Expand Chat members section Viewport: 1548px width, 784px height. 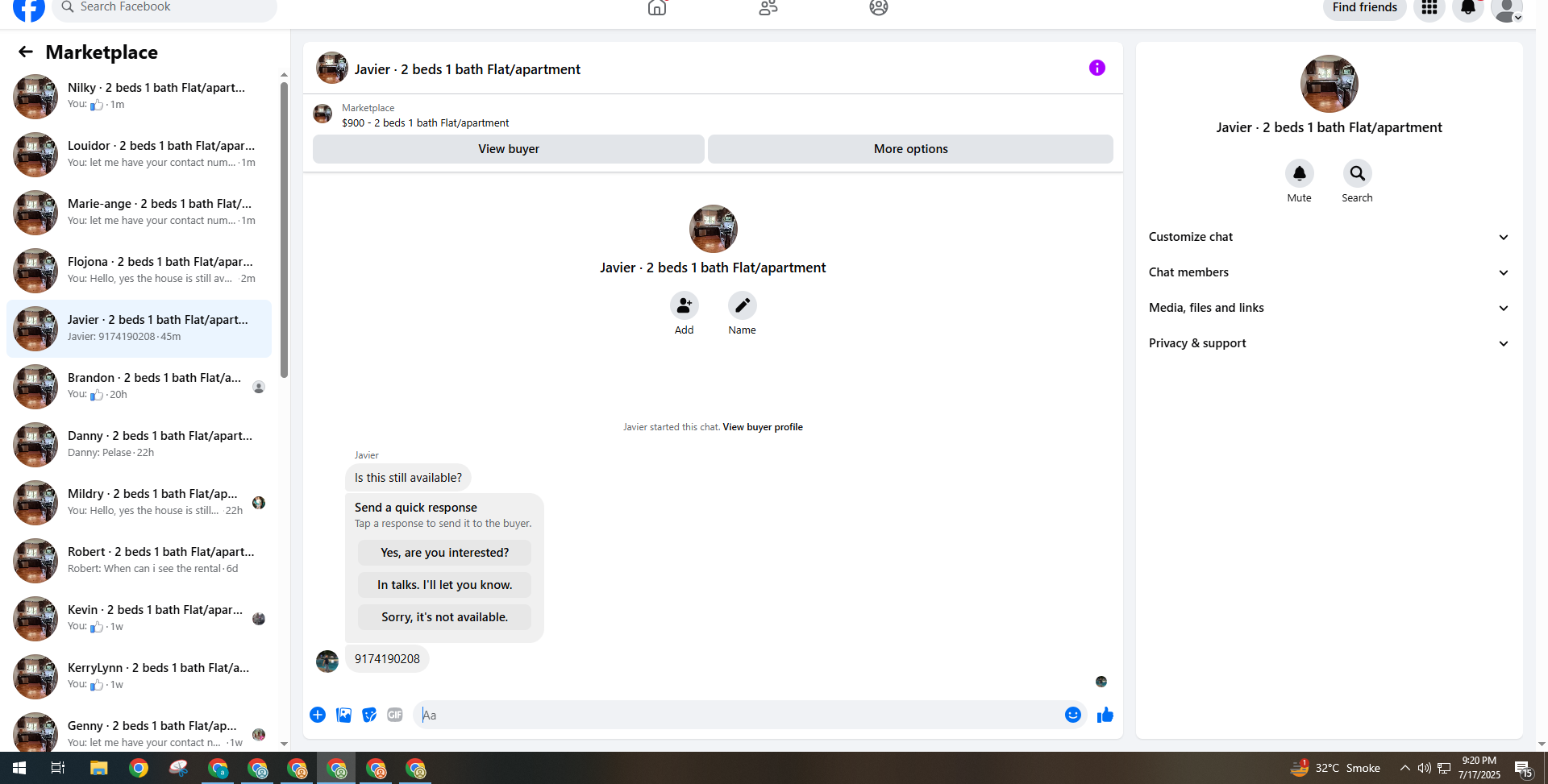[x=1329, y=272]
